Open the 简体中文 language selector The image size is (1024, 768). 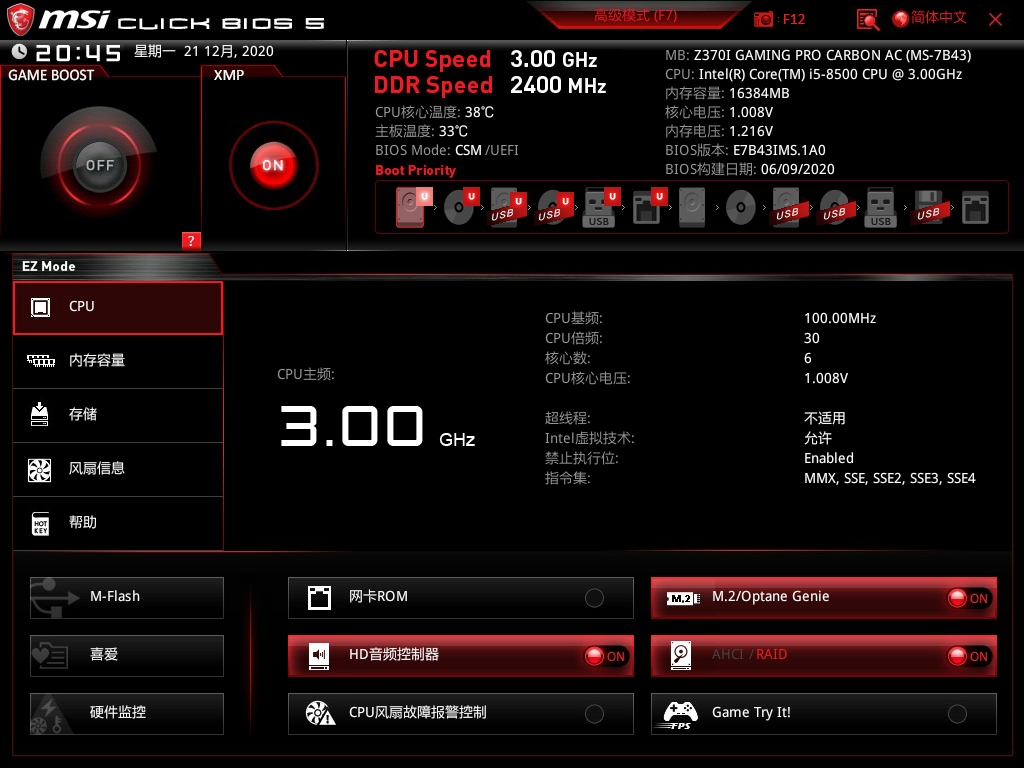click(929, 18)
